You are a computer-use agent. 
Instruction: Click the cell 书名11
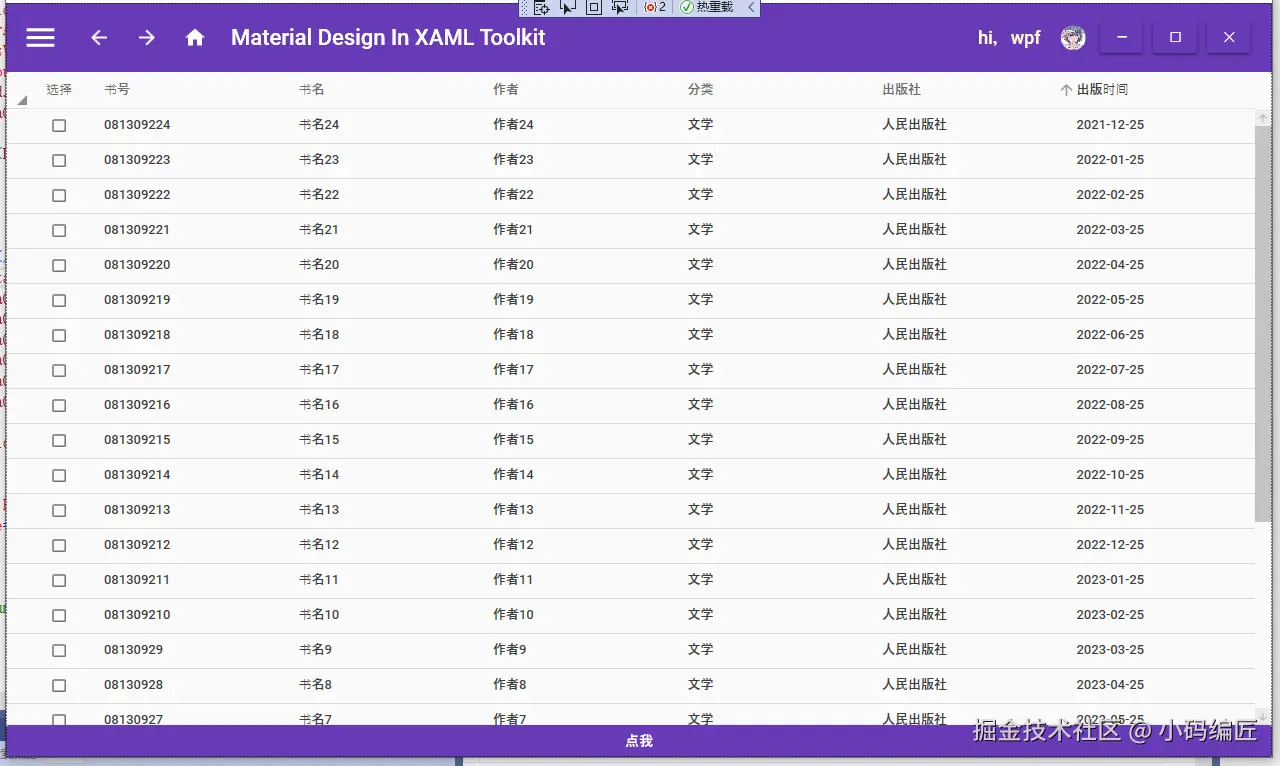pos(319,580)
